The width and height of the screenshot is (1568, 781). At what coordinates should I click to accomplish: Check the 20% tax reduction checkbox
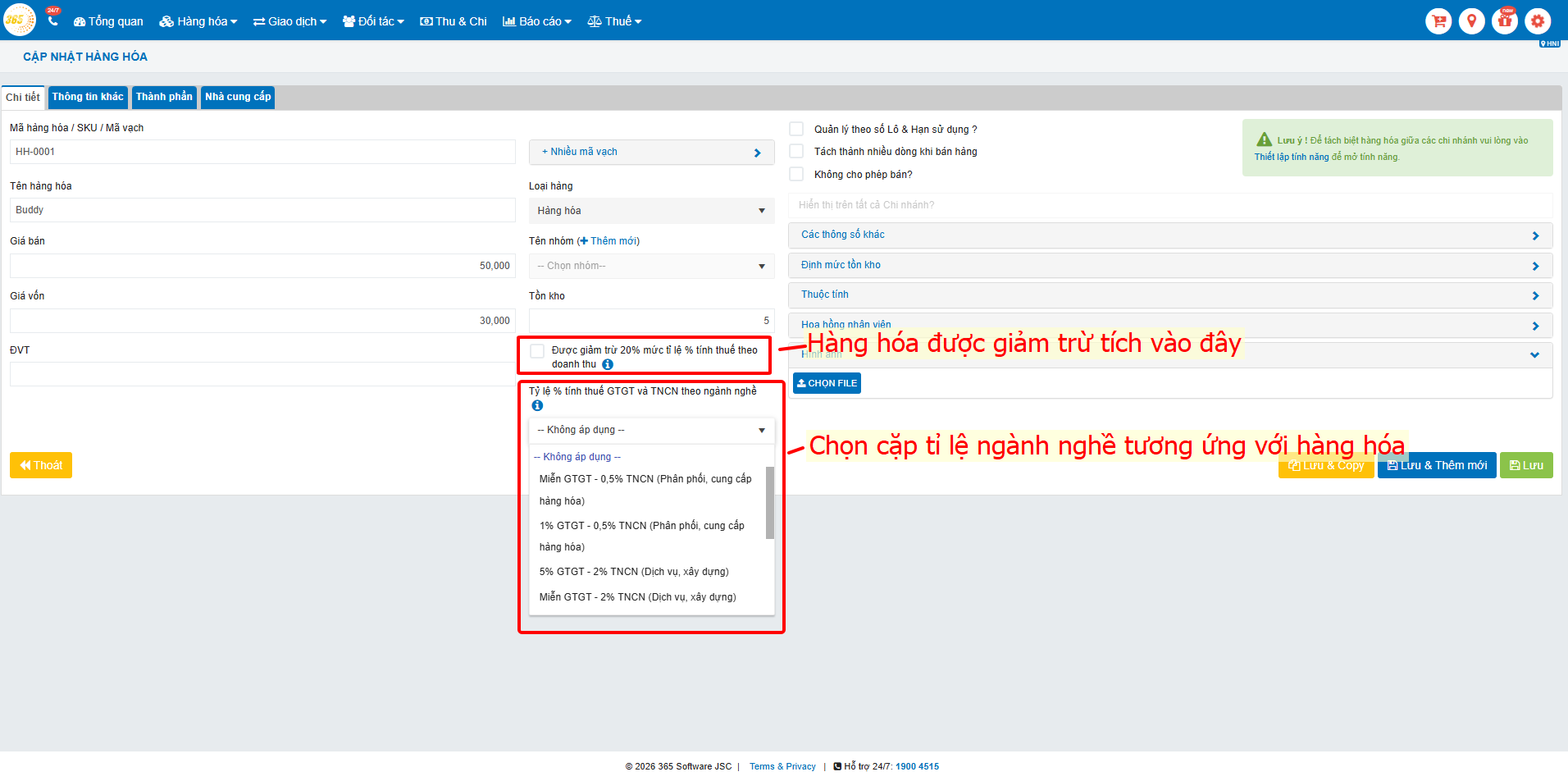(537, 351)
